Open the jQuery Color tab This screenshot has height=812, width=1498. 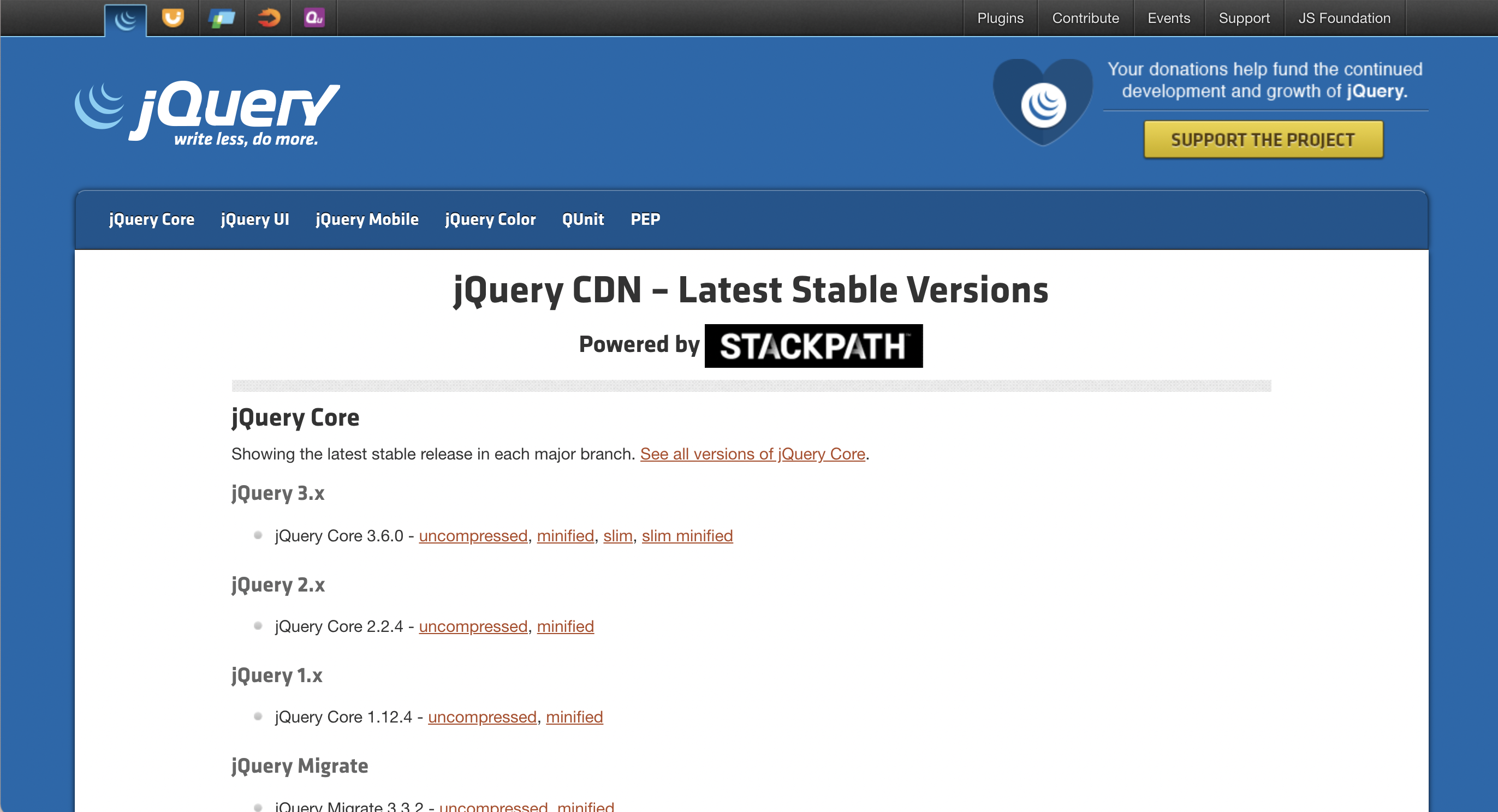click(490, 219)
